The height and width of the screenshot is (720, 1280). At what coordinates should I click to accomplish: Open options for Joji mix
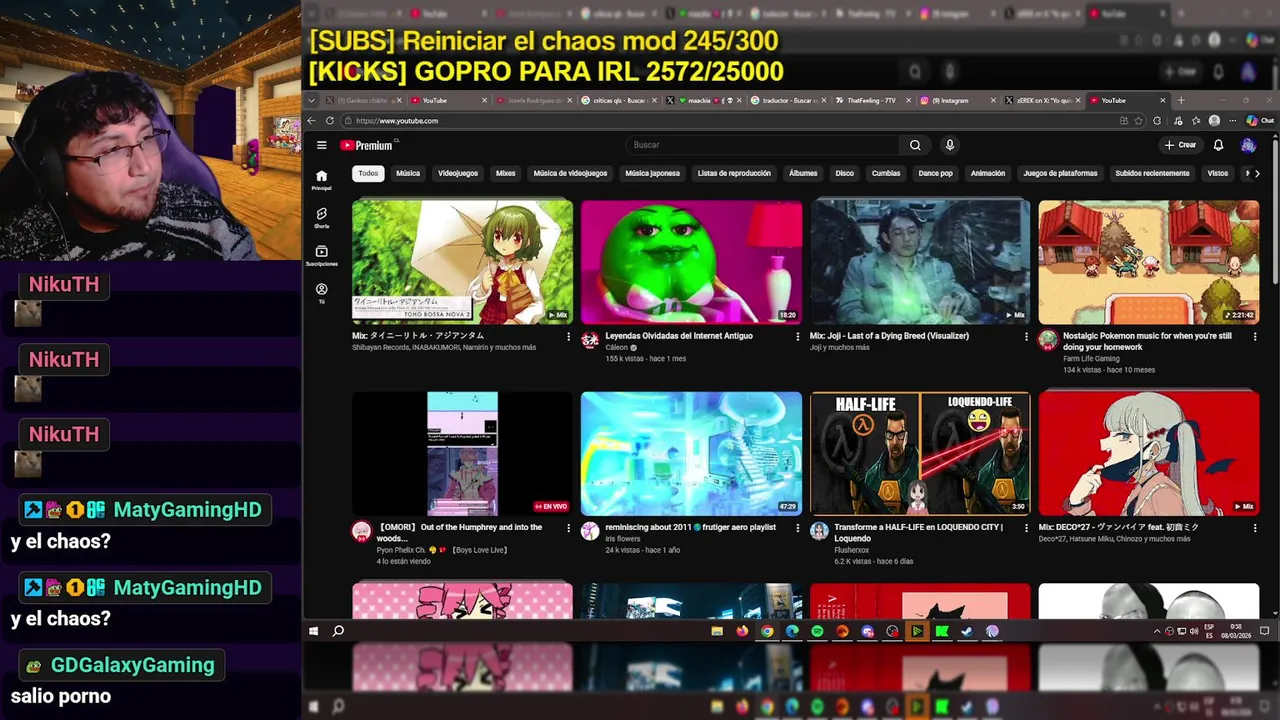tap(1026, 337)
